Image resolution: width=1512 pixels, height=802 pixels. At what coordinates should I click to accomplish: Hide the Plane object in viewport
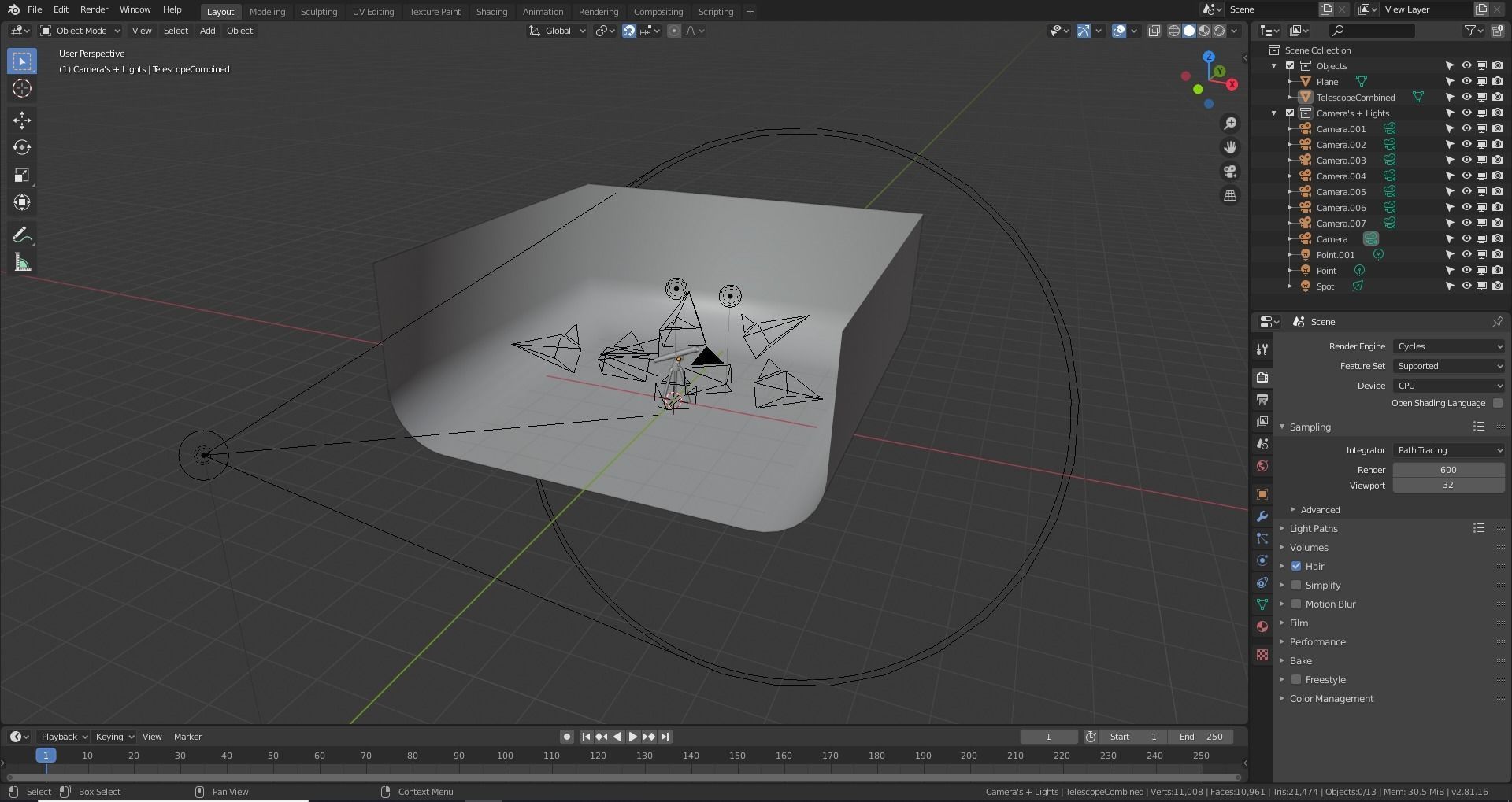coord(1466,82)
